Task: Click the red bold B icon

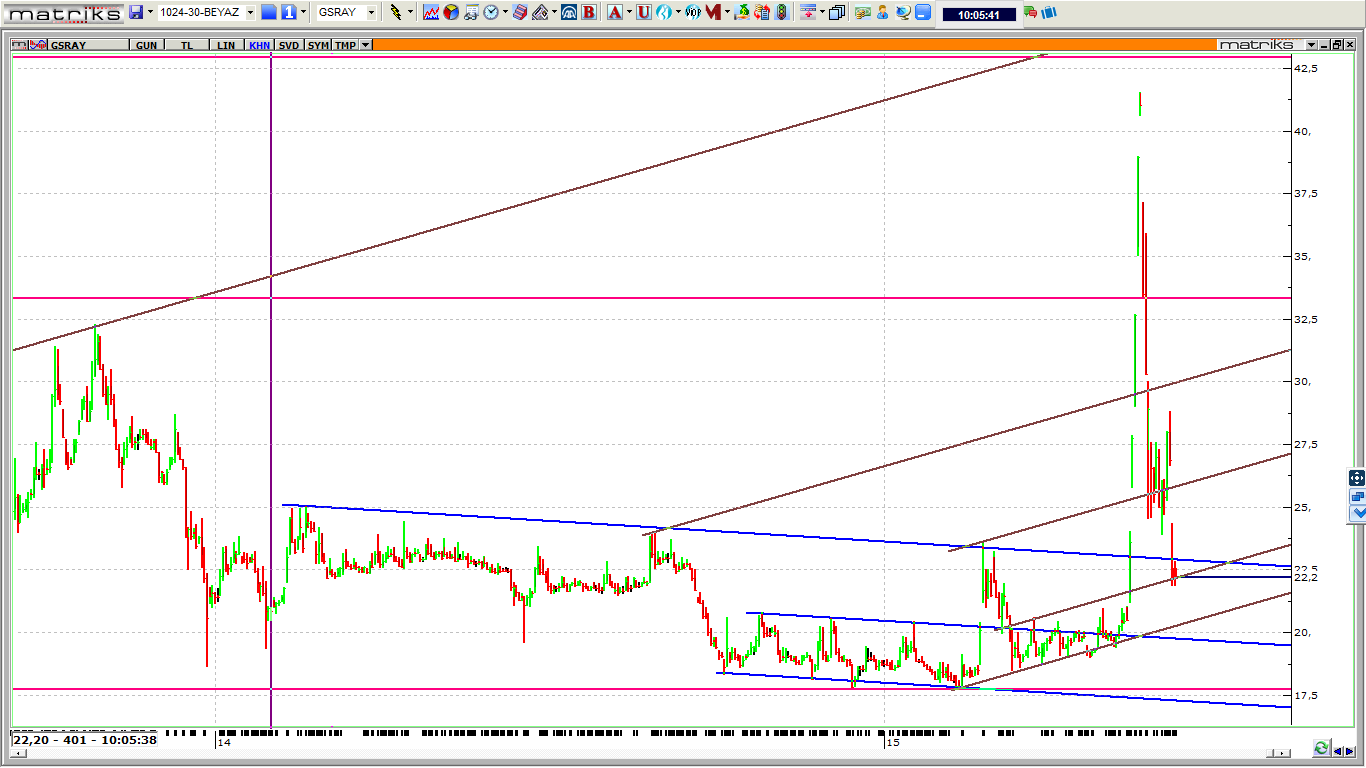Action: point(588,12)
